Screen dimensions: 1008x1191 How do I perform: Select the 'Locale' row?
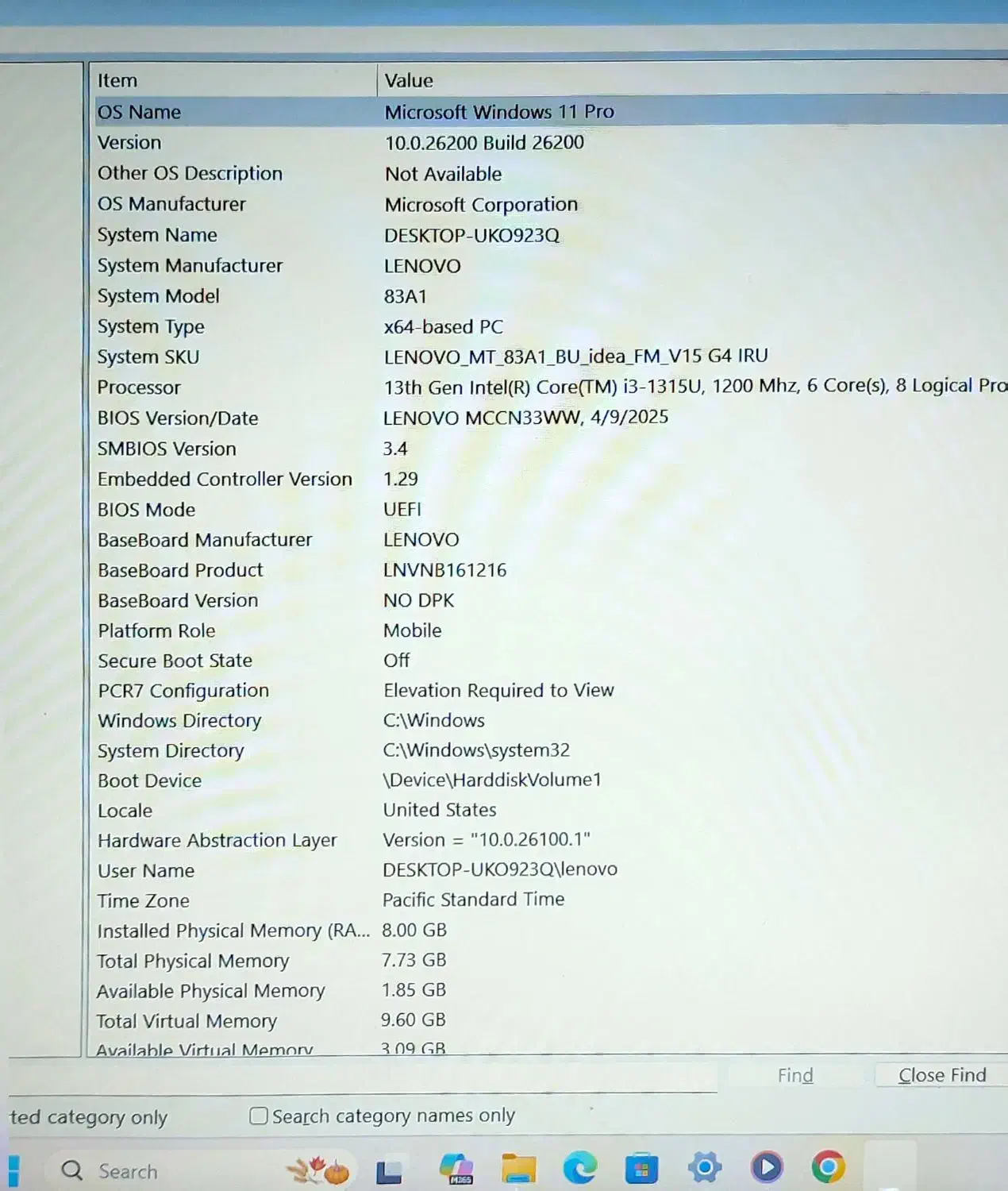(x=552, y=811)
